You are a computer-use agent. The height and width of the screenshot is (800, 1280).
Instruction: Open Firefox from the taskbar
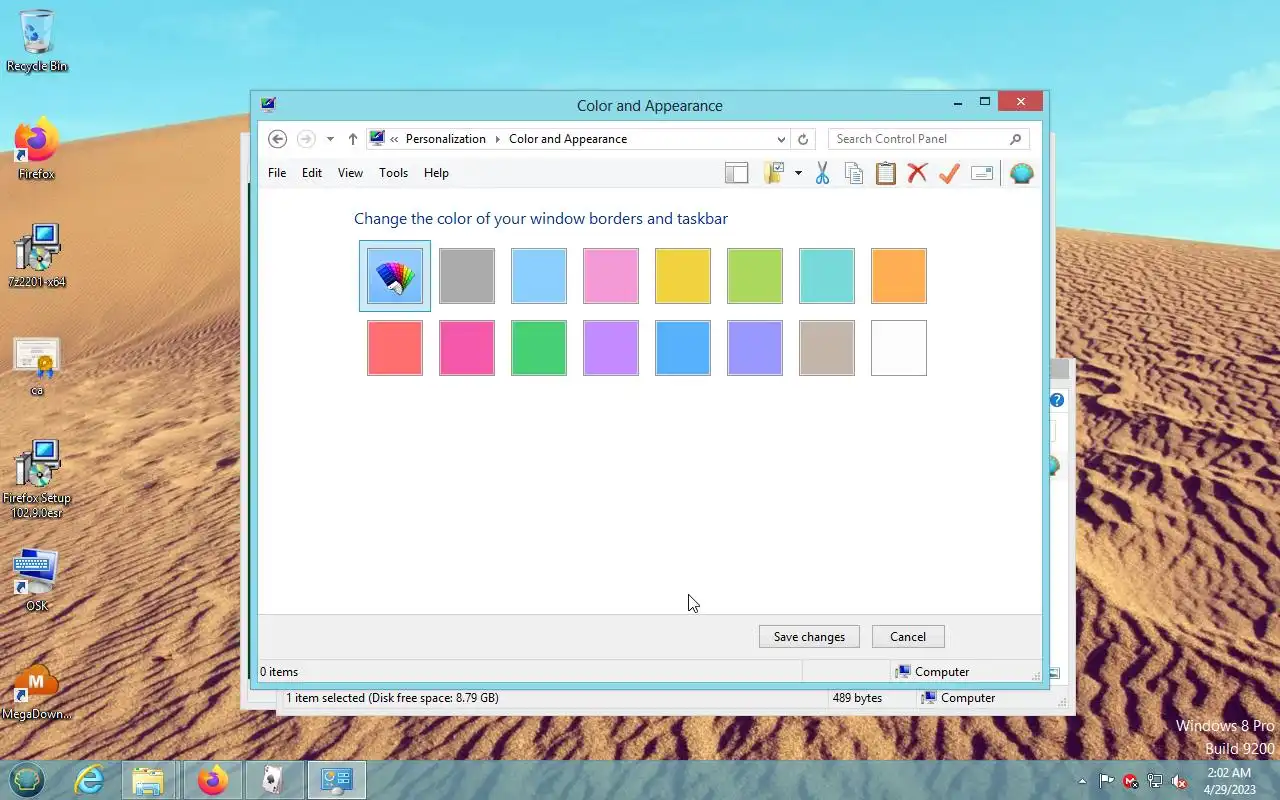point(212,780)
